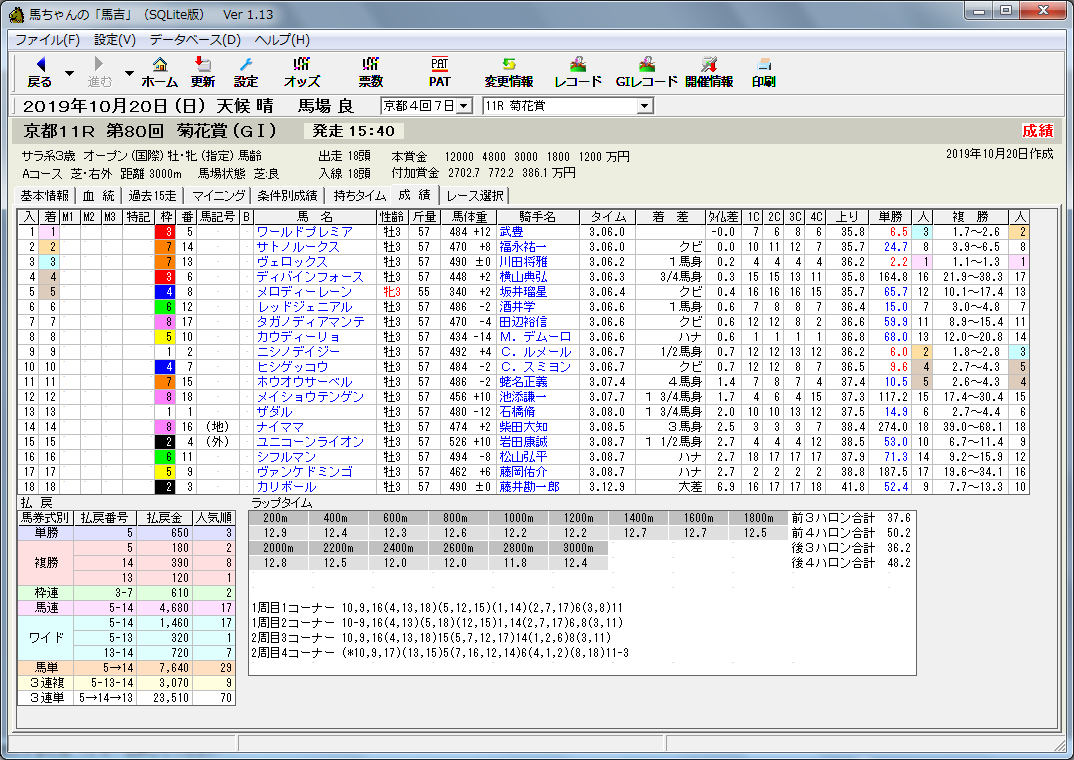Click jockey name 藤岡佑介
Viewport: 1074px width, 760px height.
tap(523, 472)
